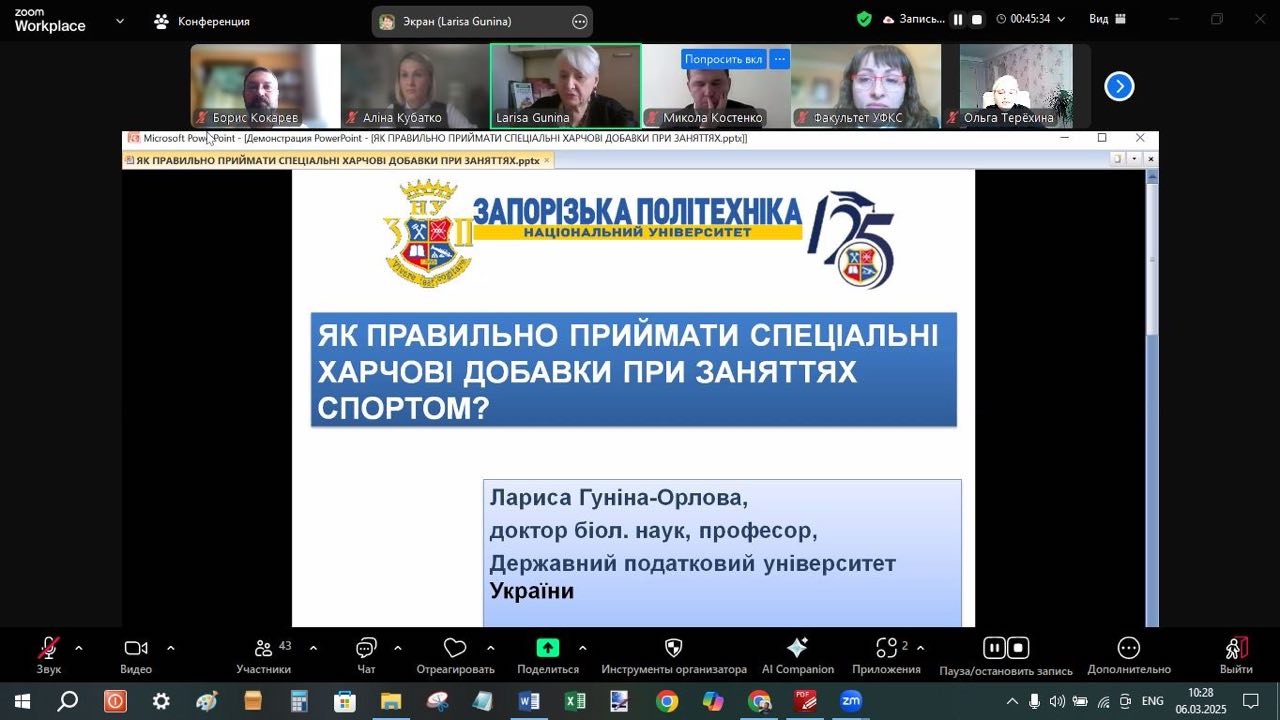
Task: Click the Отреагировать heart reaction icon
Action: point(455,648)
